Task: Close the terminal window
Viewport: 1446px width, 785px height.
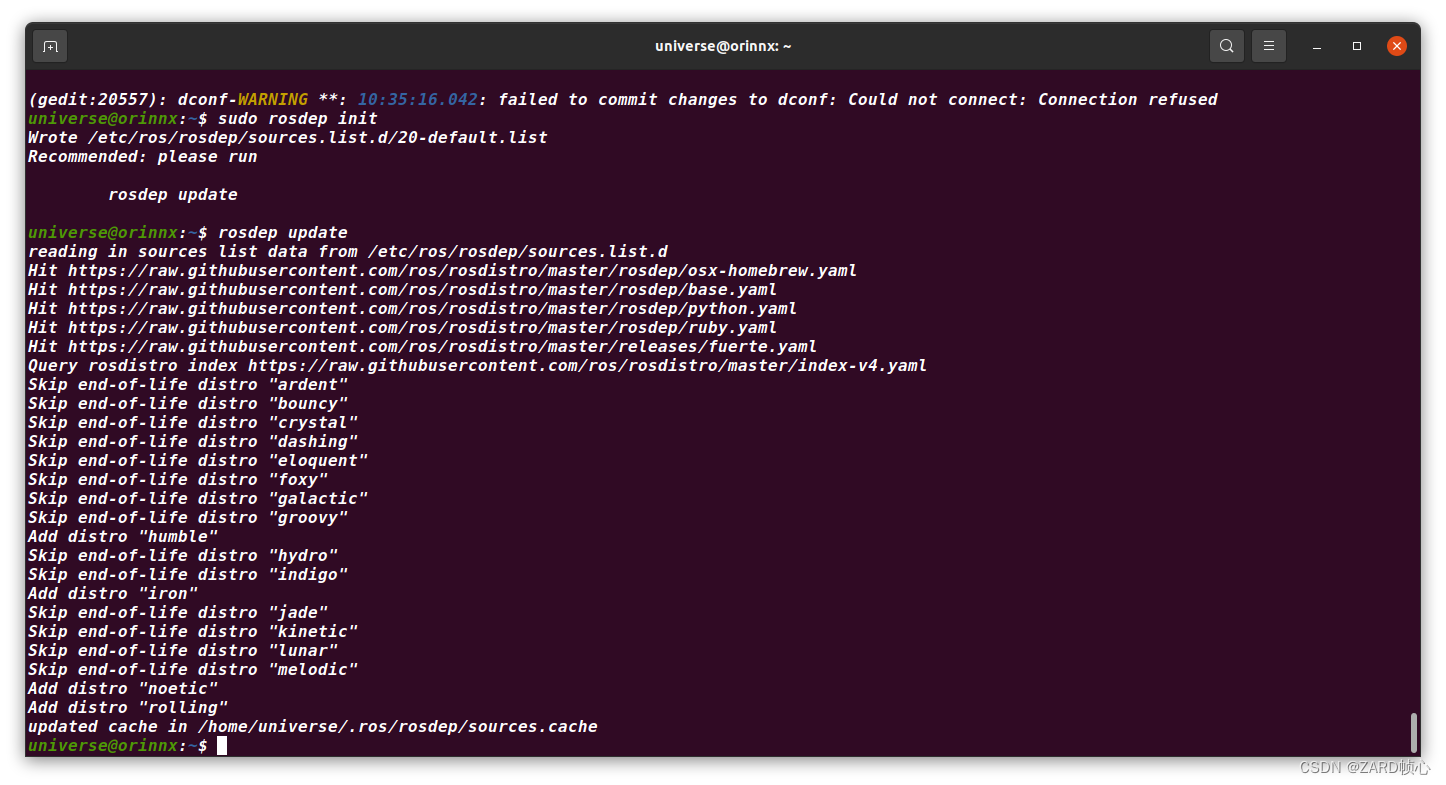Action: pyautogui.click(x=1397, y=46)
